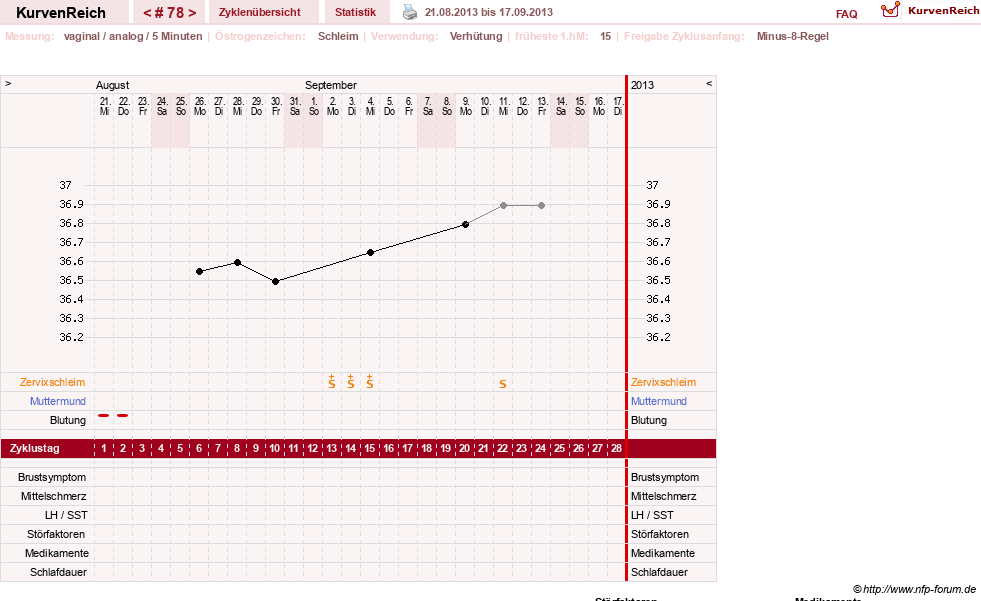This screenshot has width=981, height=601.
Task: Click the left Zervixschleim row label
Action: pyautogui.click(x=53, y=382)
